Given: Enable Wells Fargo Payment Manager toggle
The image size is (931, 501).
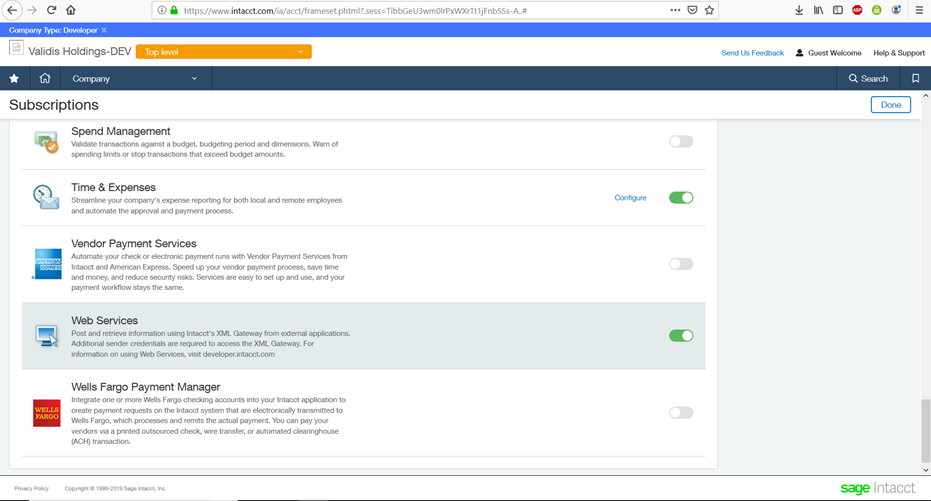Looking at the screenshot, I should 681,413.
